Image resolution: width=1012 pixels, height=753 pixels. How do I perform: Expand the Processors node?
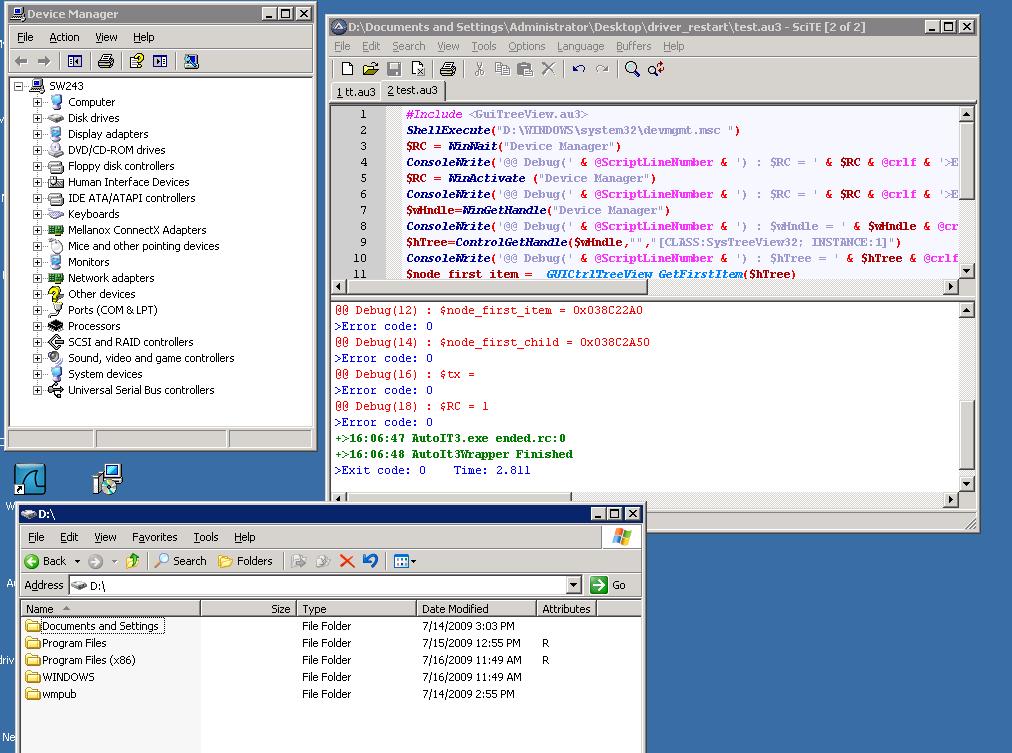click(x=37, y=326)
